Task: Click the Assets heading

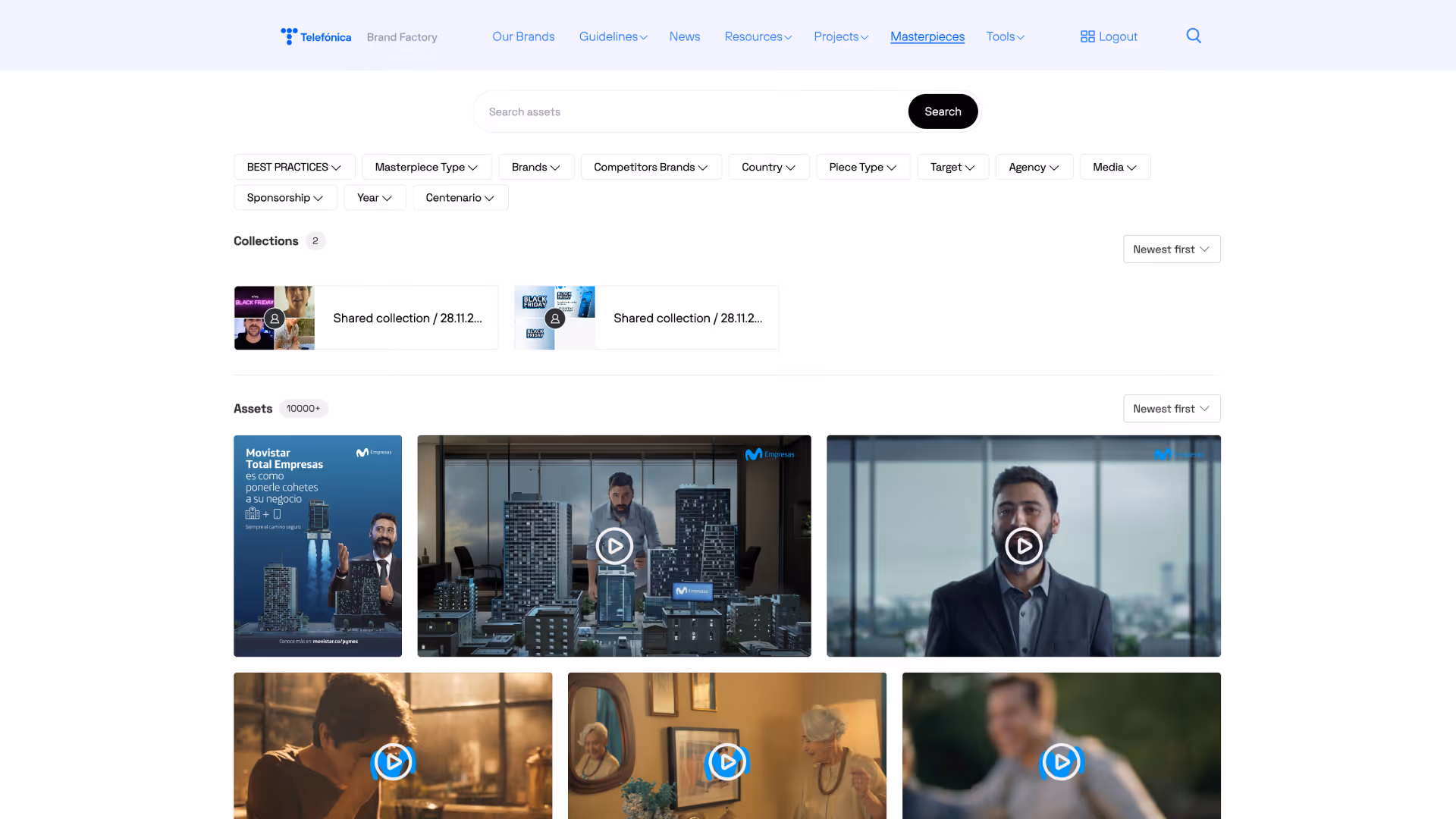Action: pyautogui.click(x=253, y=408)
